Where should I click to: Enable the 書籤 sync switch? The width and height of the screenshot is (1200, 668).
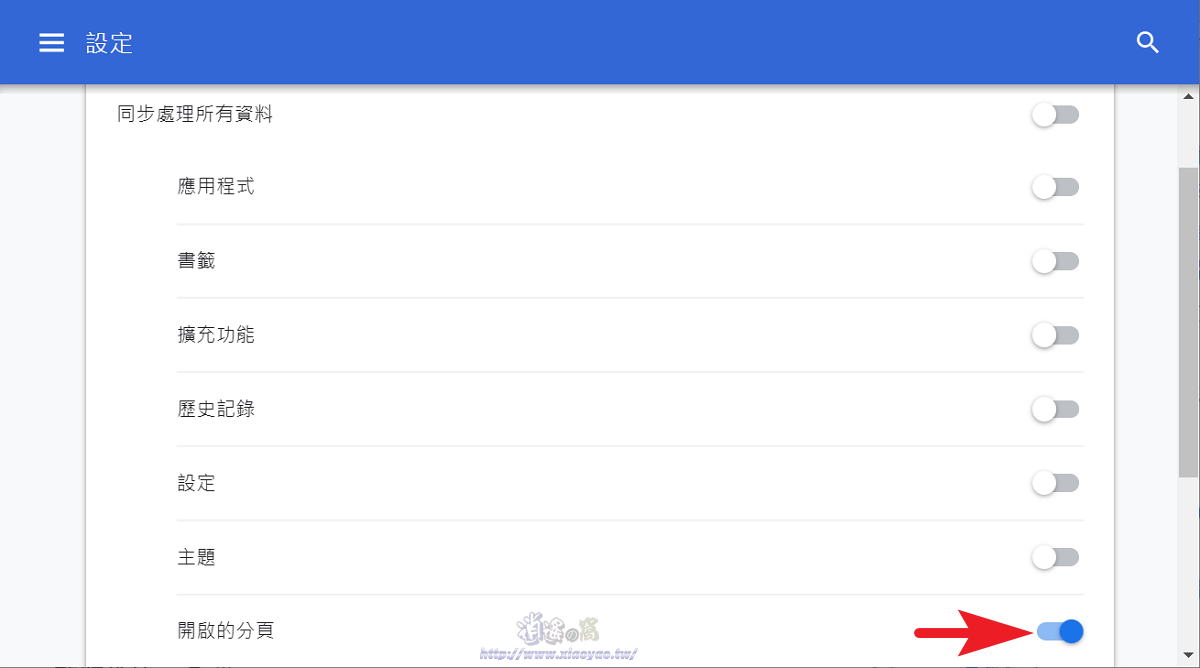pos(1055,261)
